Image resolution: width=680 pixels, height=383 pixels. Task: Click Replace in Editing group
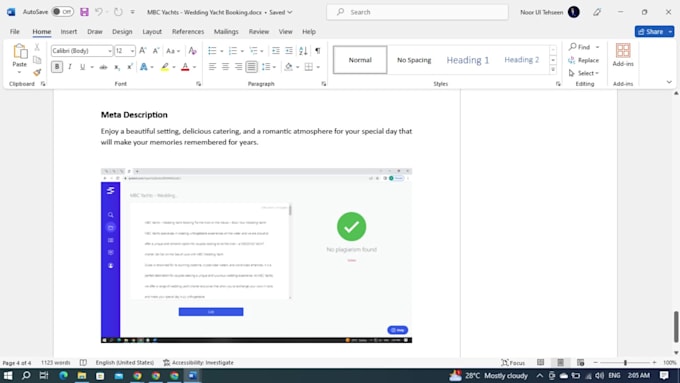tap(584, 60)
